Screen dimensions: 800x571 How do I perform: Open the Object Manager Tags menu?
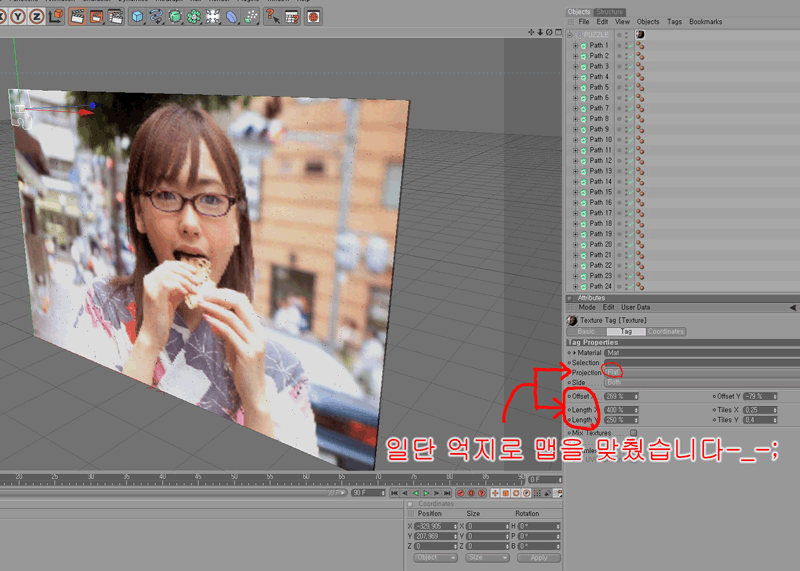click(x=674, y=21)
